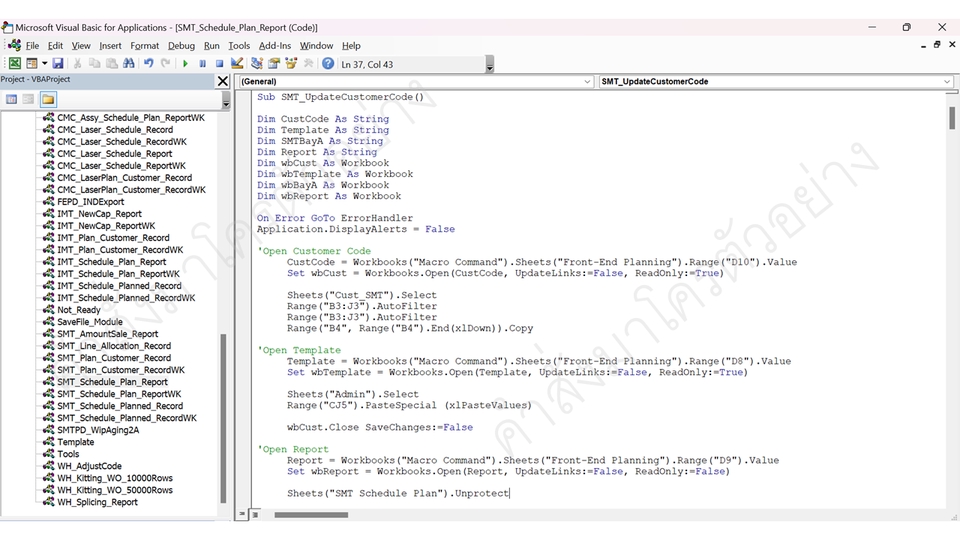Click the Redo arrow icon
The width and height of the screenshot is (960, 540).
pos(165,64)
